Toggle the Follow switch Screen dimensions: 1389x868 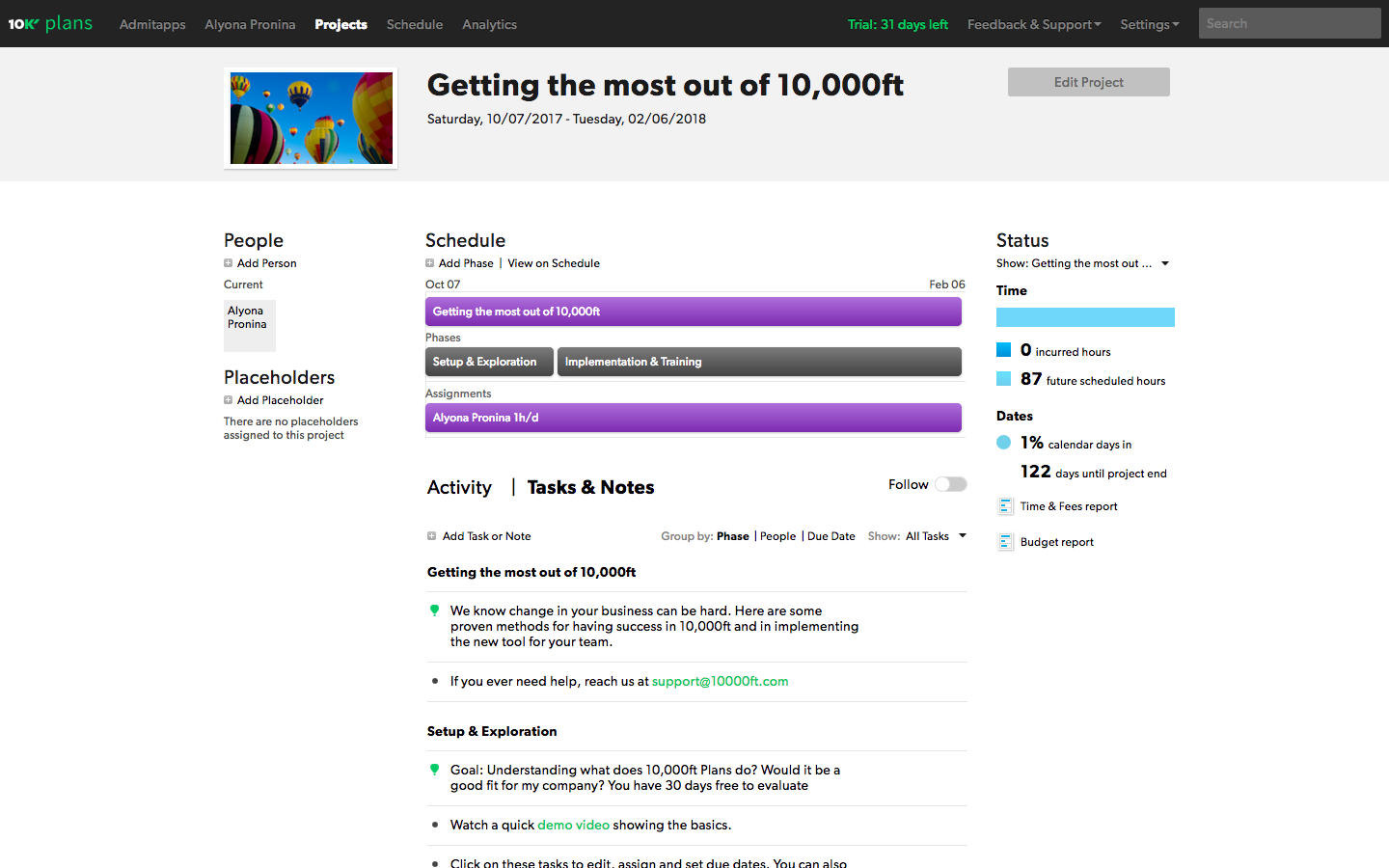[950, 484]
